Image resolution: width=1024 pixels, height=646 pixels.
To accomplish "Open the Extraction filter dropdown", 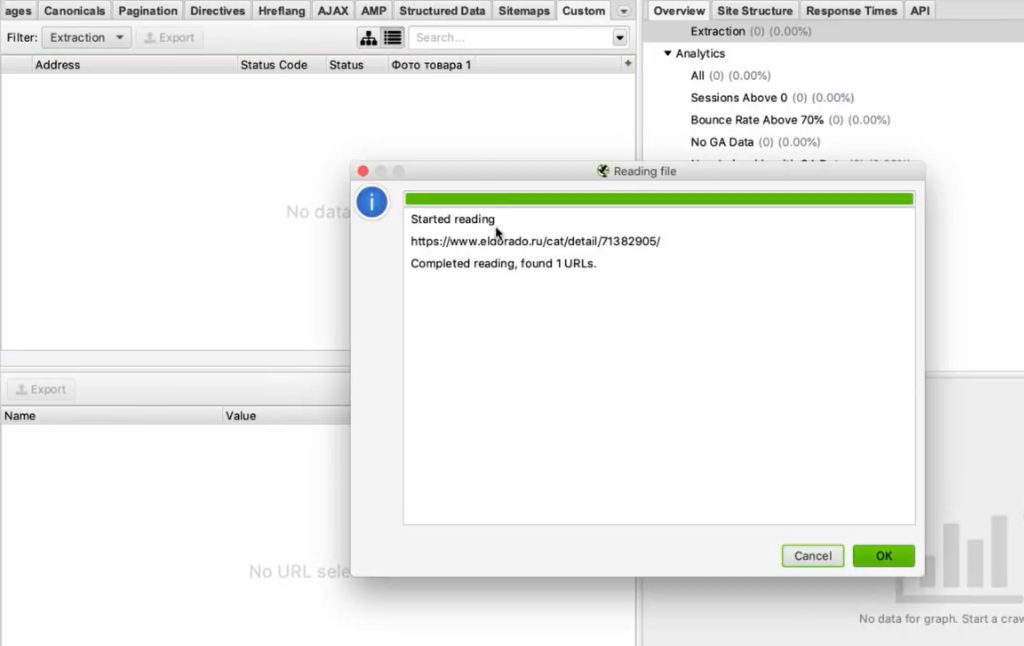I will point(86,38).
